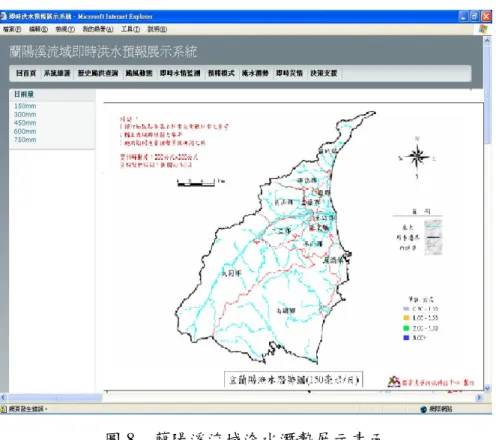Maximize the Internet Explorer window
The width and height of the screenshot is (496, 440).
pos(475,16)
